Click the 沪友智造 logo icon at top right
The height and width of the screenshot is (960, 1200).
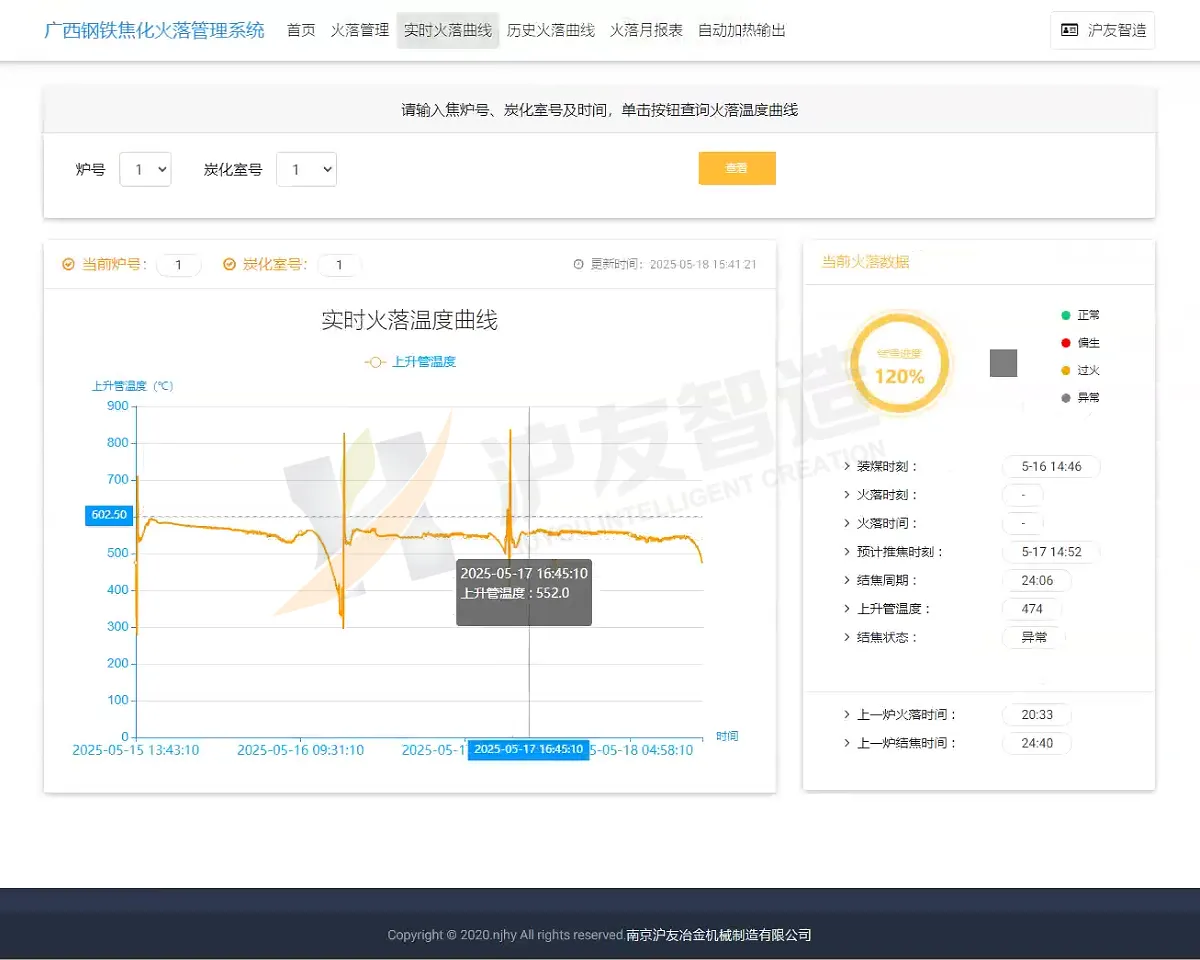click(x=1069, y=30)
